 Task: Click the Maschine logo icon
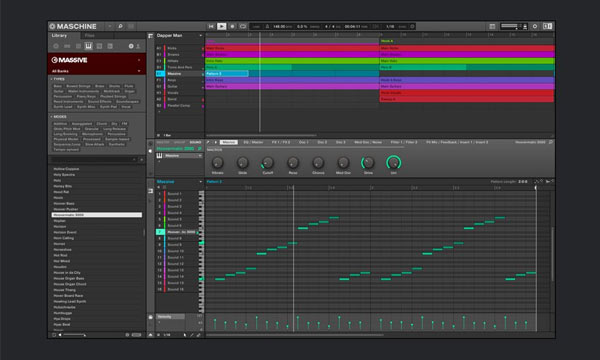[52, 26]
